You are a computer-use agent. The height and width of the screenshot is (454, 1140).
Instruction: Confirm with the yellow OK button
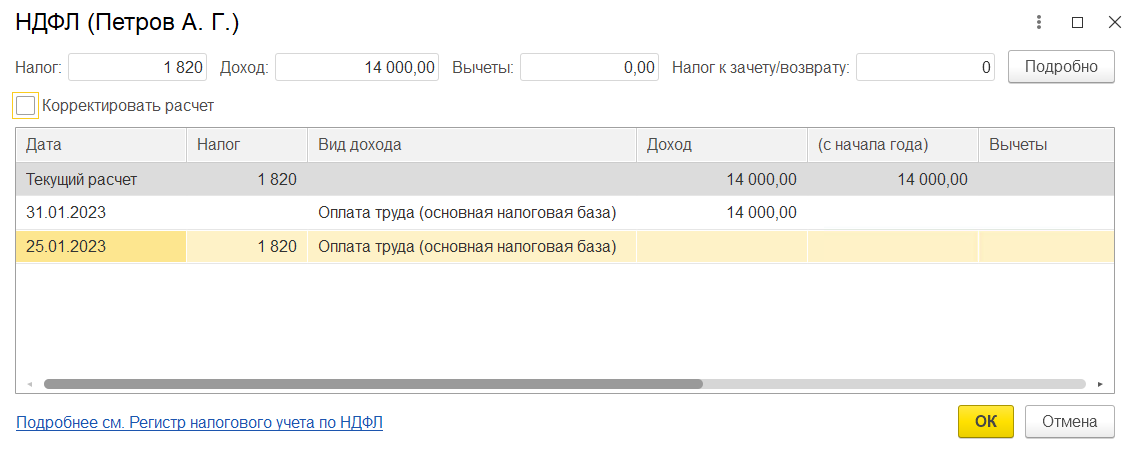(985, 422)
